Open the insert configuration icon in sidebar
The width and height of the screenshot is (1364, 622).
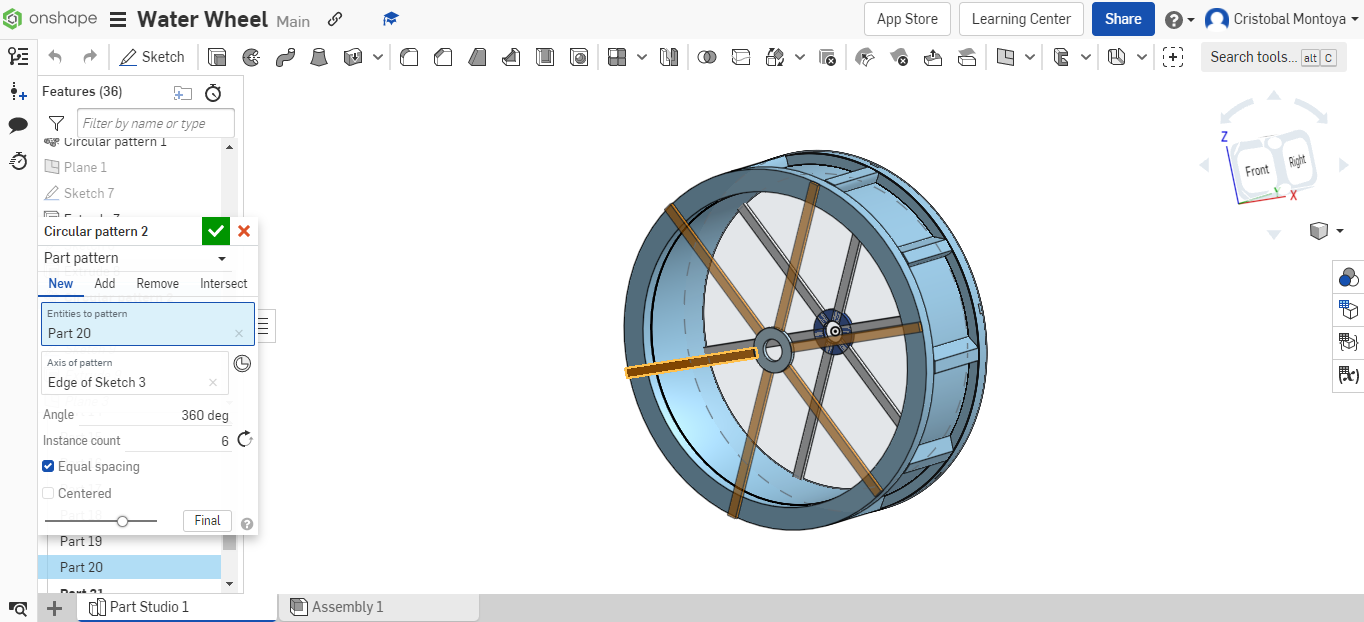coord(18,92)
